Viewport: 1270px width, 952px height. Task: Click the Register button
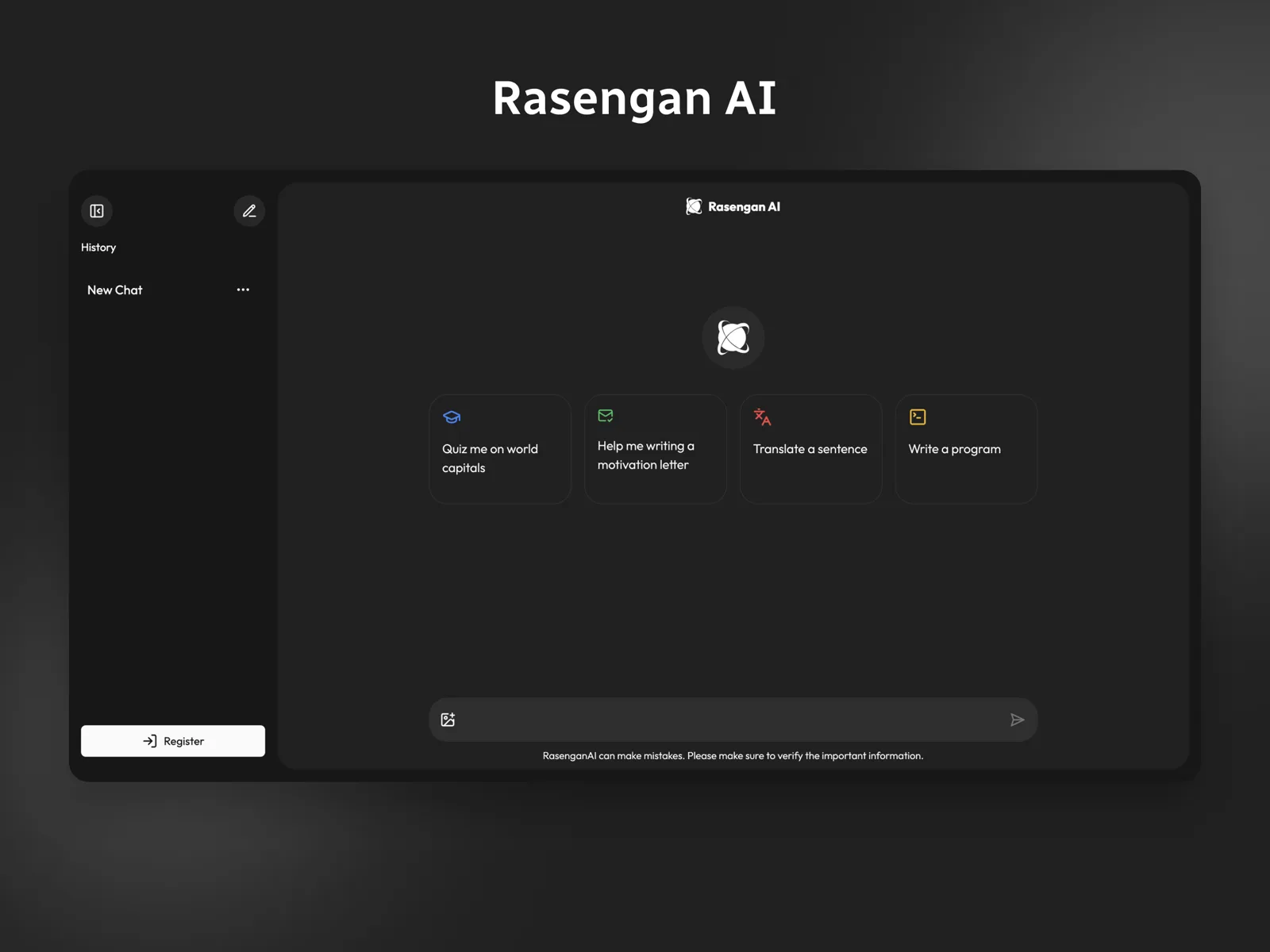coord(173,741)
